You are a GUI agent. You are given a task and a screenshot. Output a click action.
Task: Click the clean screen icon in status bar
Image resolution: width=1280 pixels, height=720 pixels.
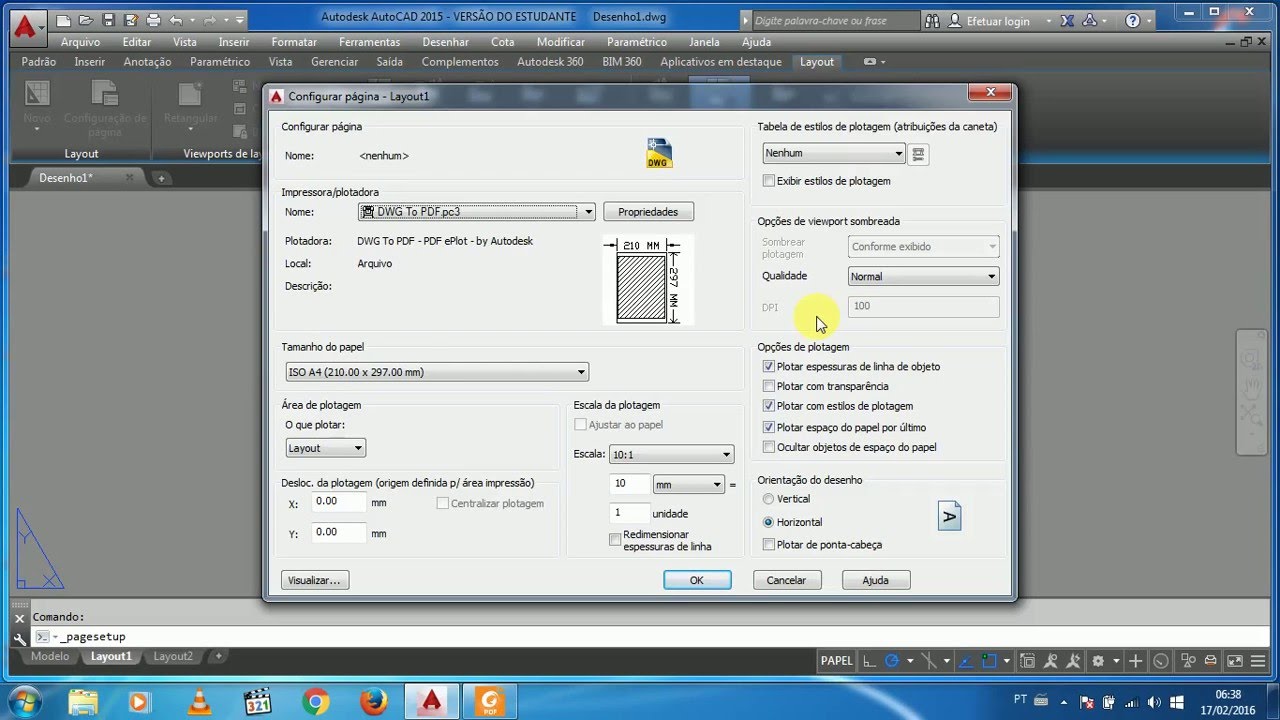1234,660
